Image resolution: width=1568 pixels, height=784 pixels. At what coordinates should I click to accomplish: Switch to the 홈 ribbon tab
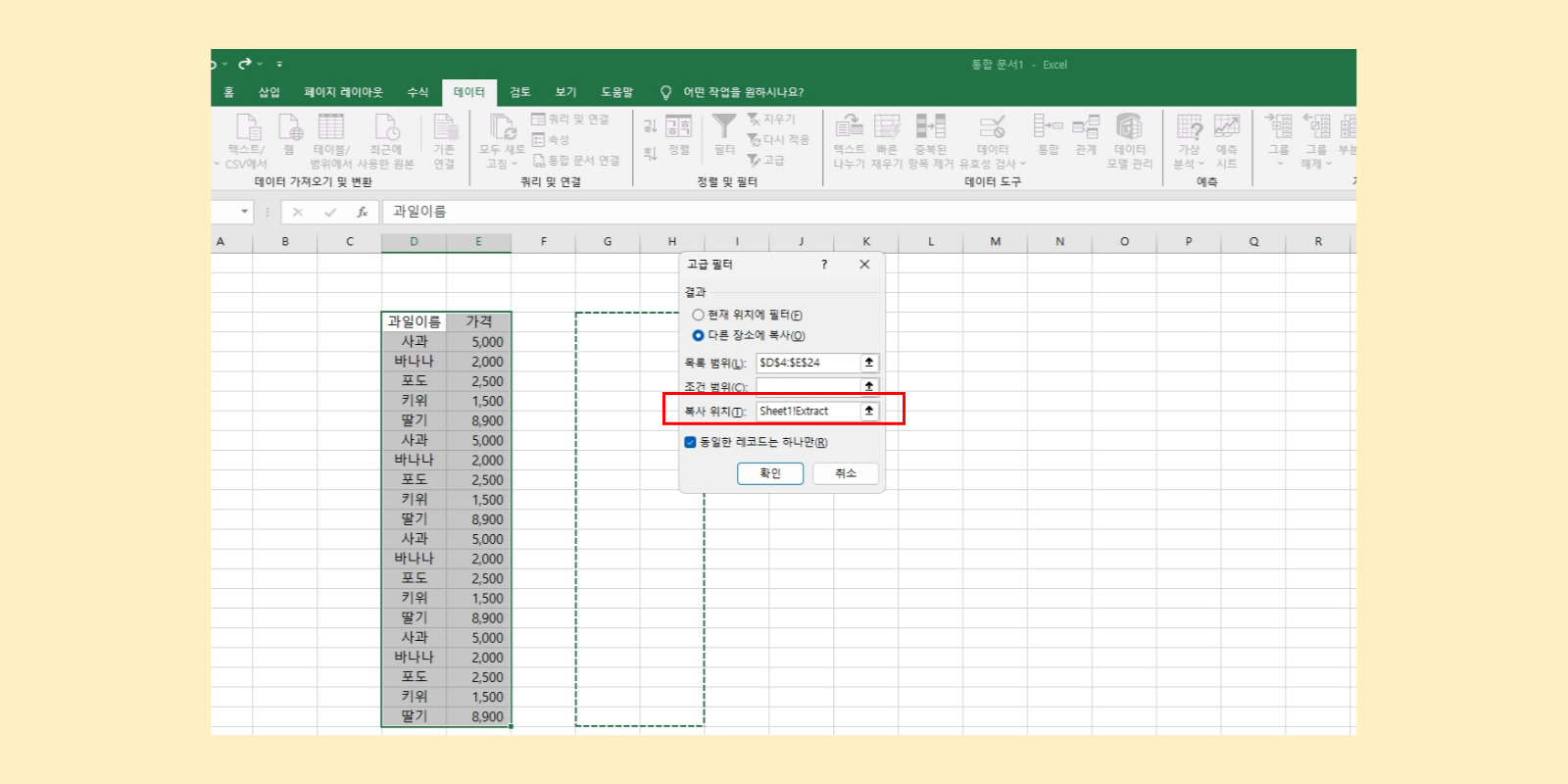click(229, 92)
